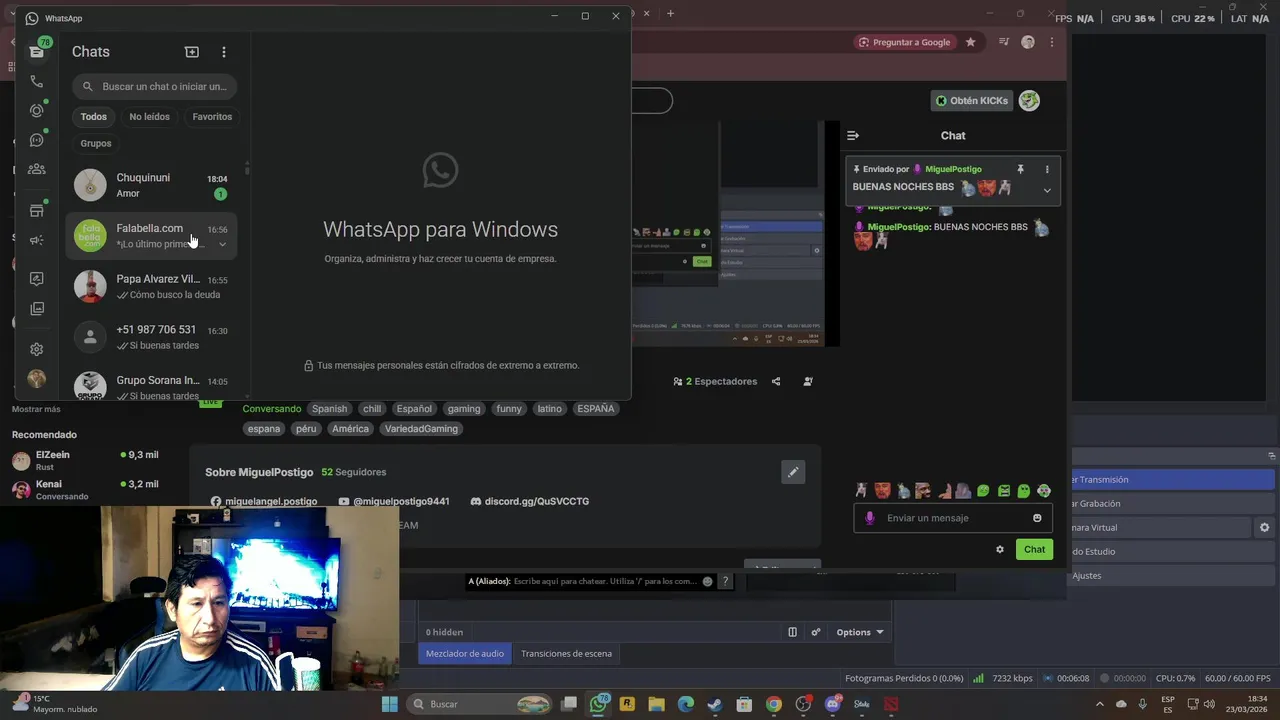
Task: Open the Status updates icon in WhatsApp
Action: (37, 111)
